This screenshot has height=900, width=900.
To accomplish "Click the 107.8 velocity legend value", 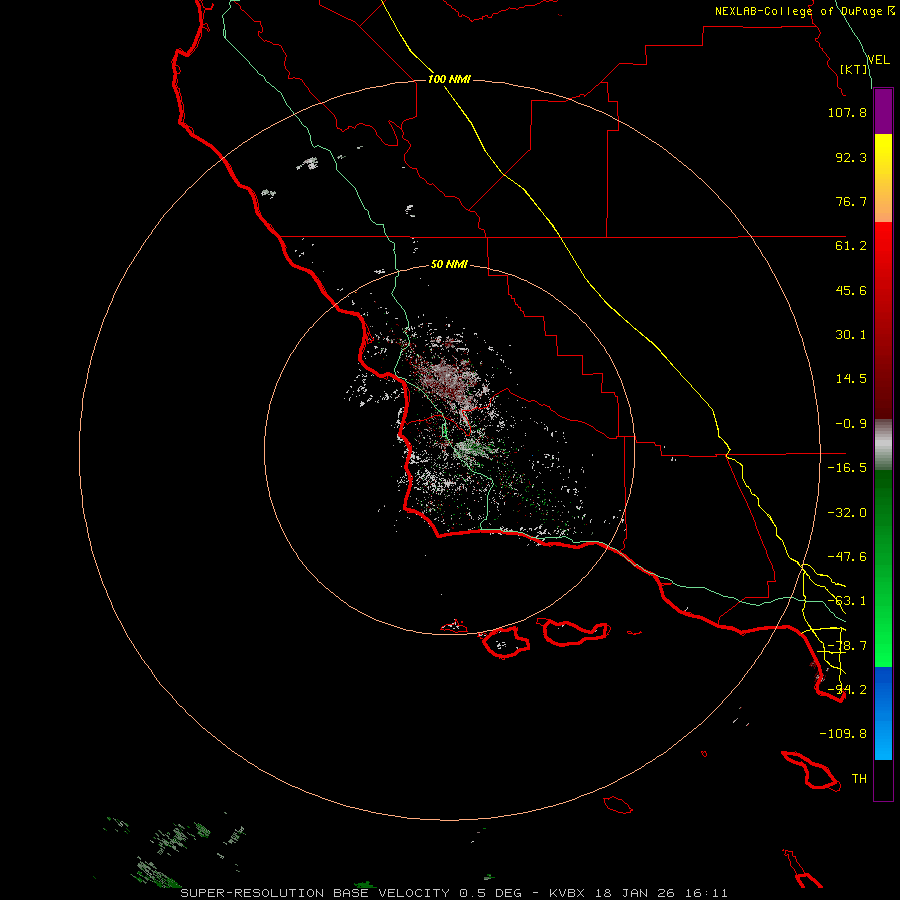I will (x=847, y=112).
